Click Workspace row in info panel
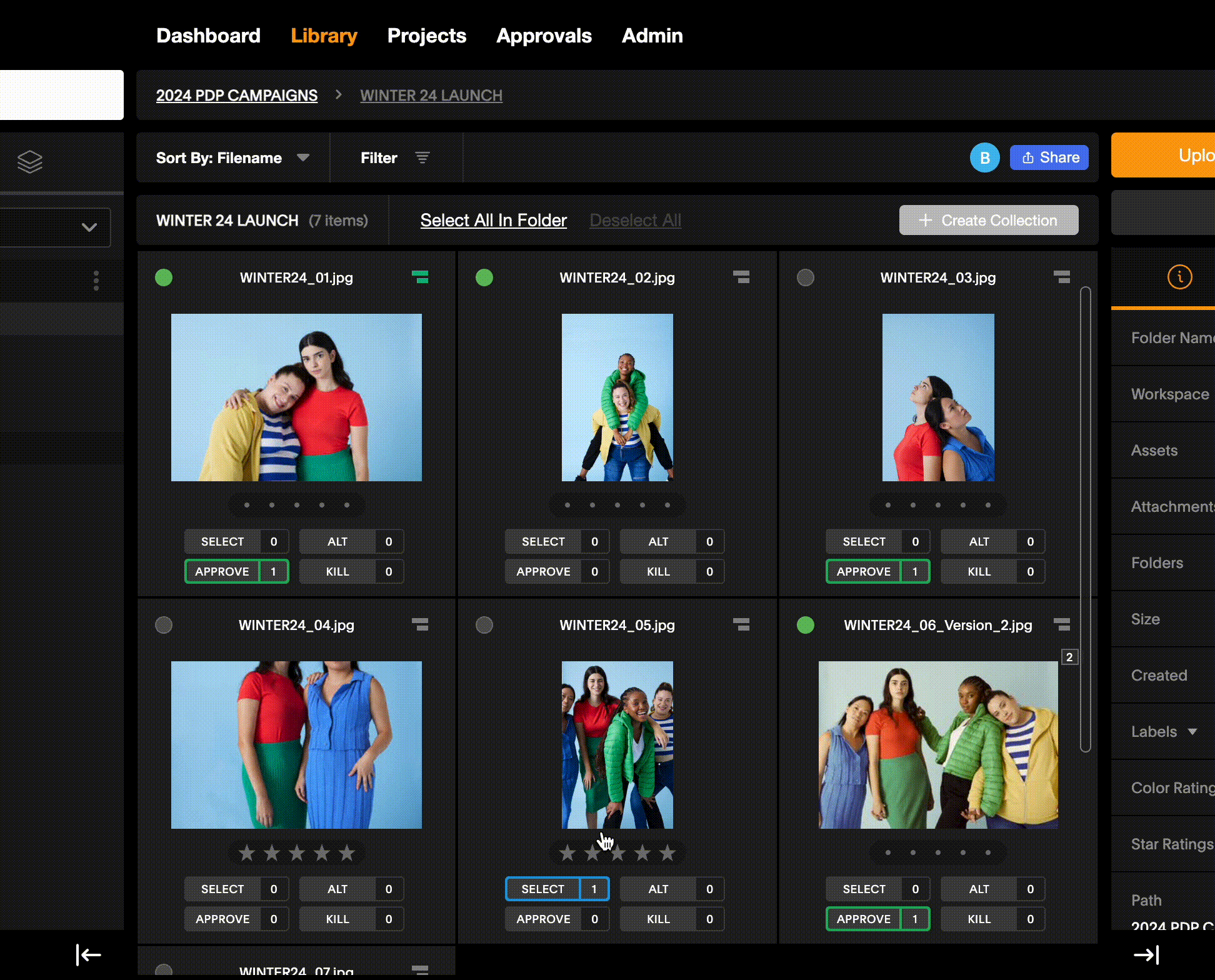The height and width of the screenshot is (980, 1215). [x=1163, y=394]
